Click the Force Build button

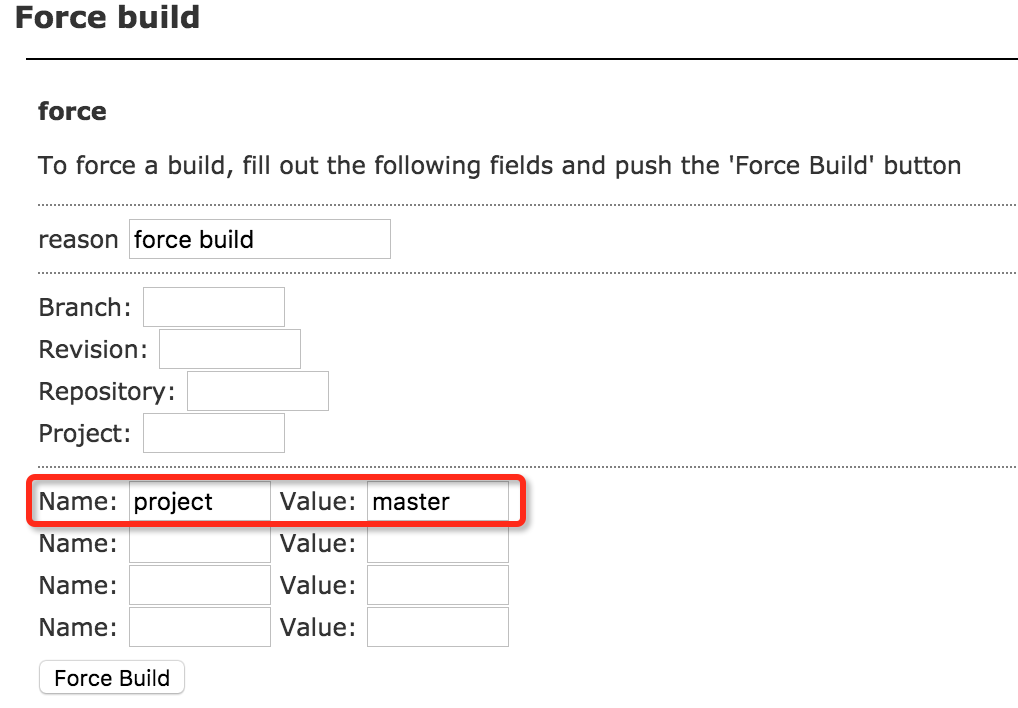(111, 678)
